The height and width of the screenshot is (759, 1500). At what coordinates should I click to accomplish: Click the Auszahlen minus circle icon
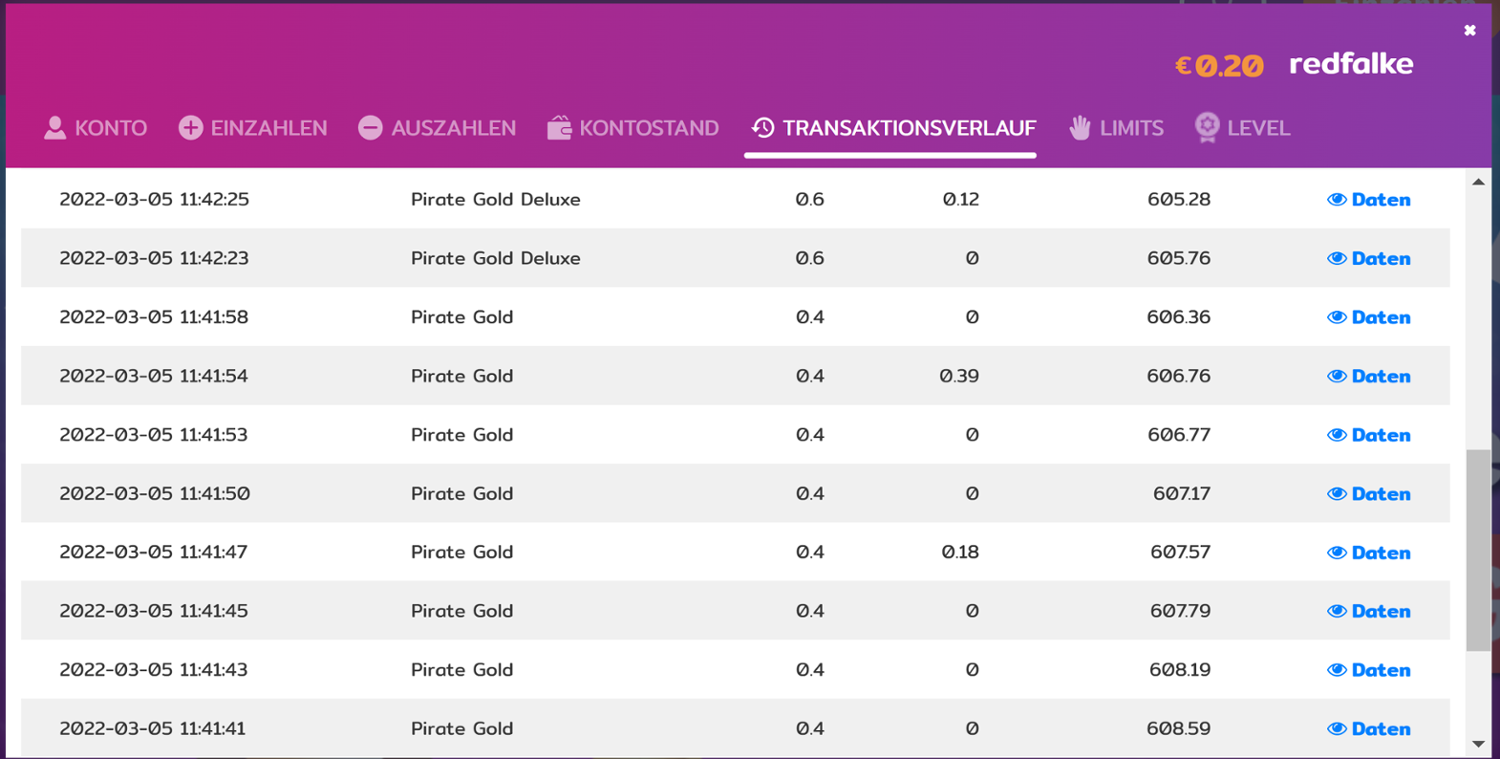(371, 128)
